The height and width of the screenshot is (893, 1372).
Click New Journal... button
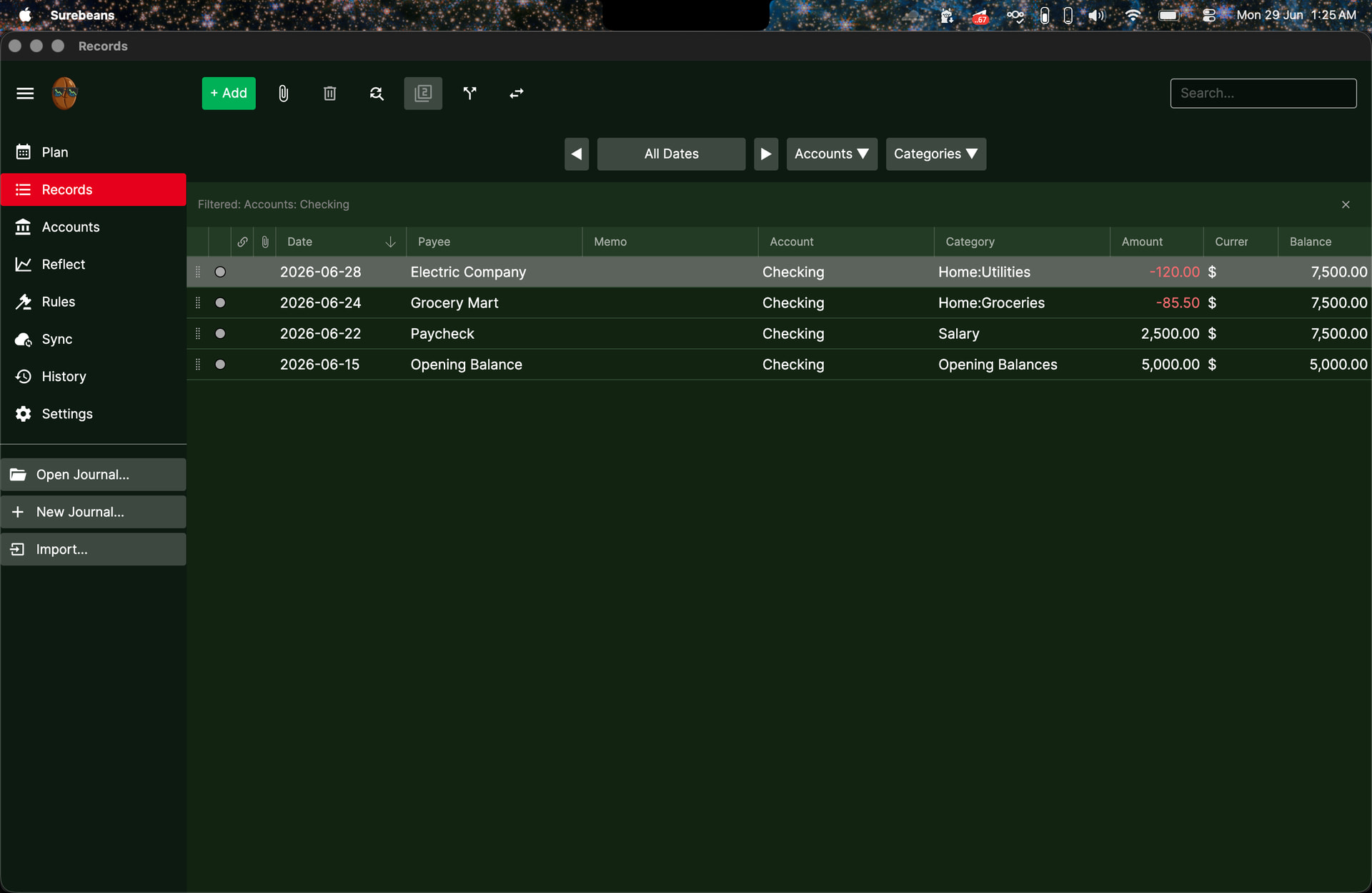pyautogui.click(x=93, y=512)
